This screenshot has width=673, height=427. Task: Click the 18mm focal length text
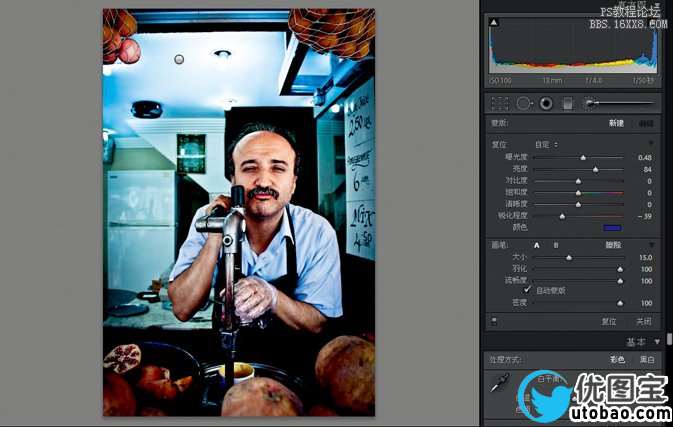(x=552, y=81)
